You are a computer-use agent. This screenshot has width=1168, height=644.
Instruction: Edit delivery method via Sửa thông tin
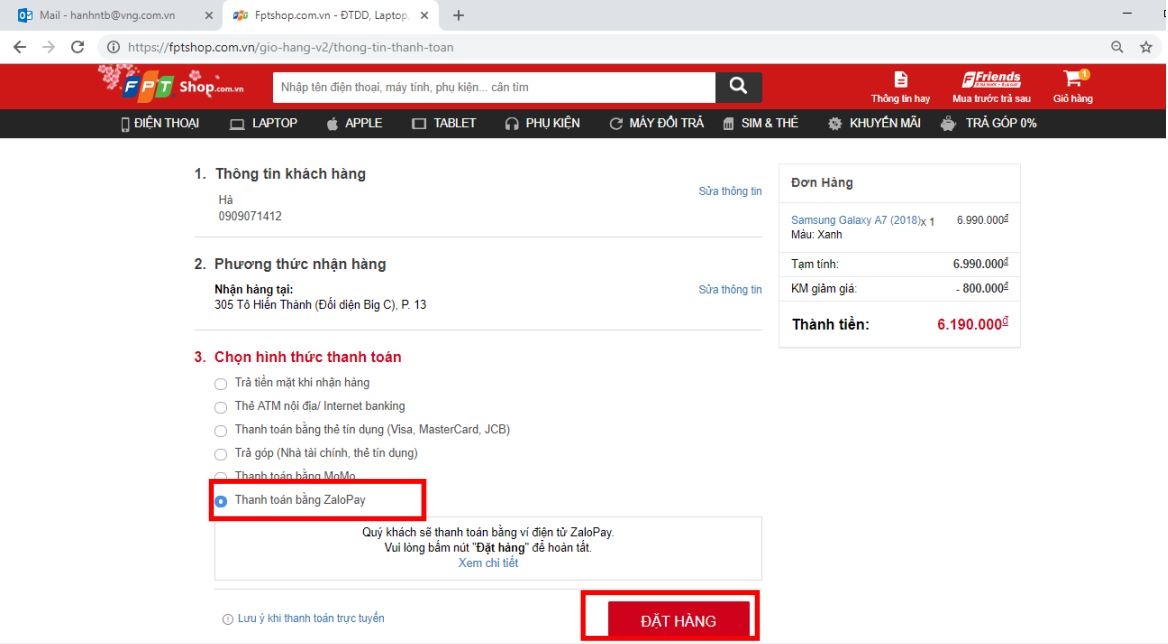click(730, 290)
